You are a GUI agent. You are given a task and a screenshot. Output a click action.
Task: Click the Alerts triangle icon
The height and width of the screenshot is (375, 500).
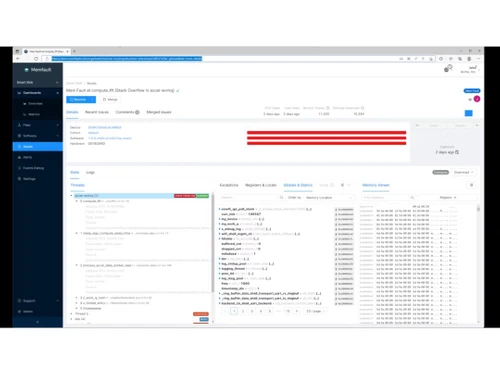[x=19, y=157]
